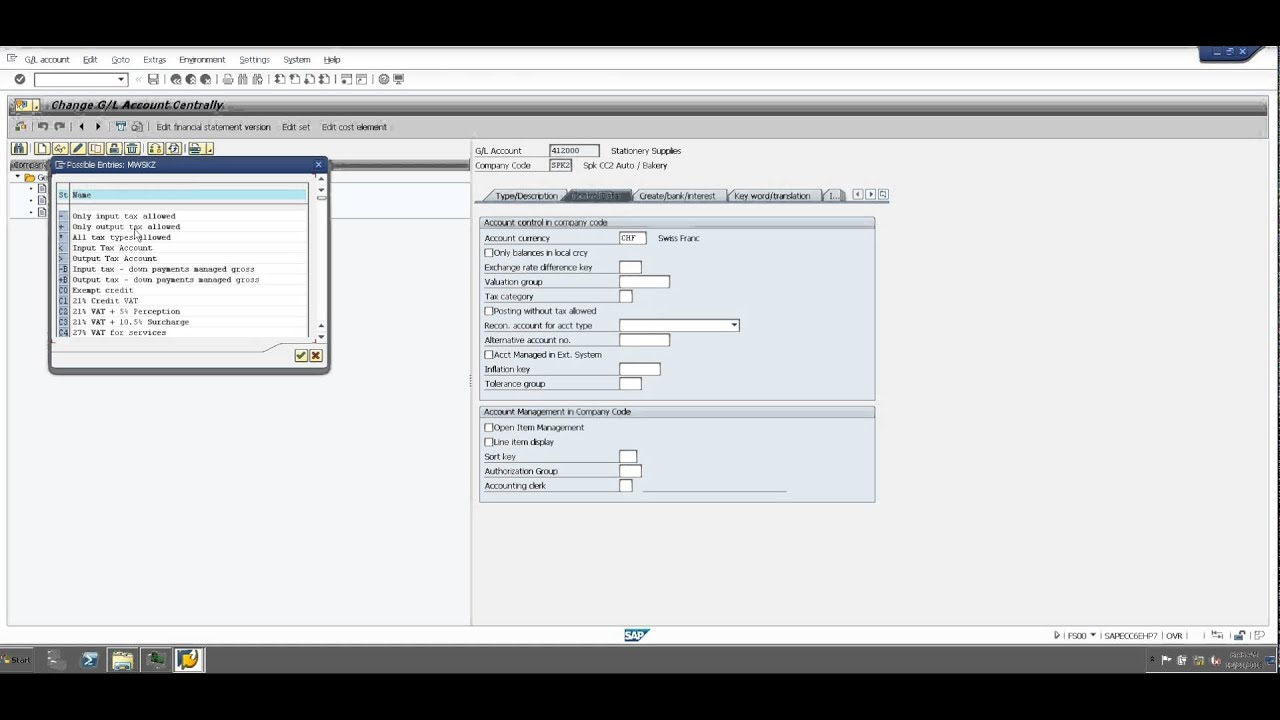The width and height of the screenshot is (1280, 720).
Task: Show next tabs with the right tab arrow
Action: [x=871, y=194]
